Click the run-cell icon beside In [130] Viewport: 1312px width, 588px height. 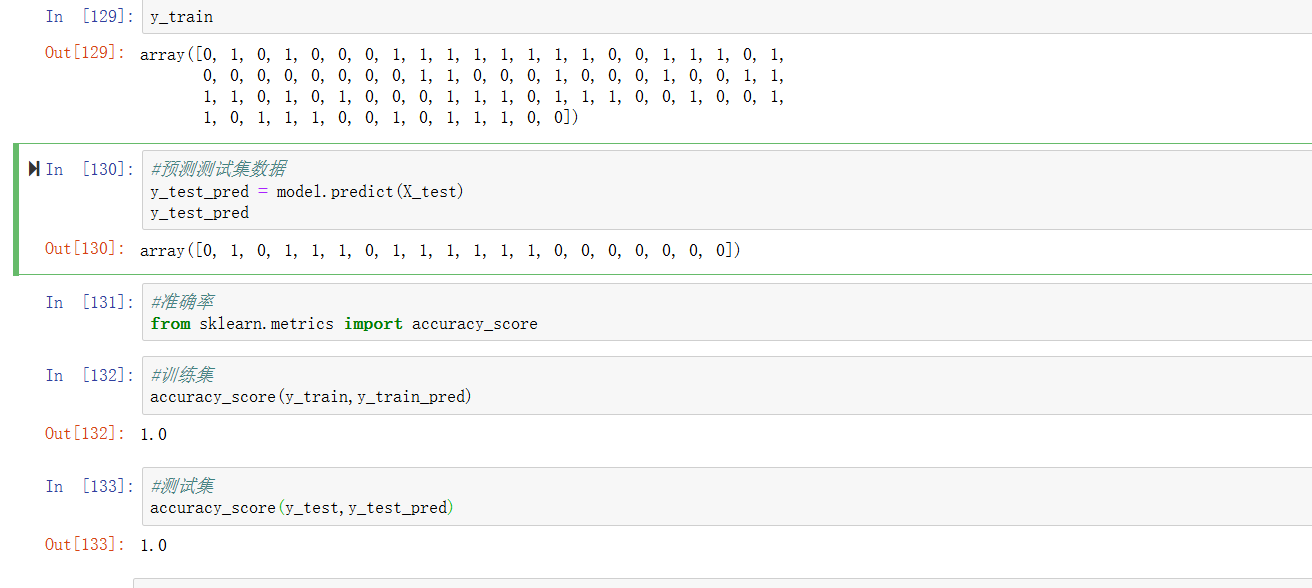tap(35, 169)
